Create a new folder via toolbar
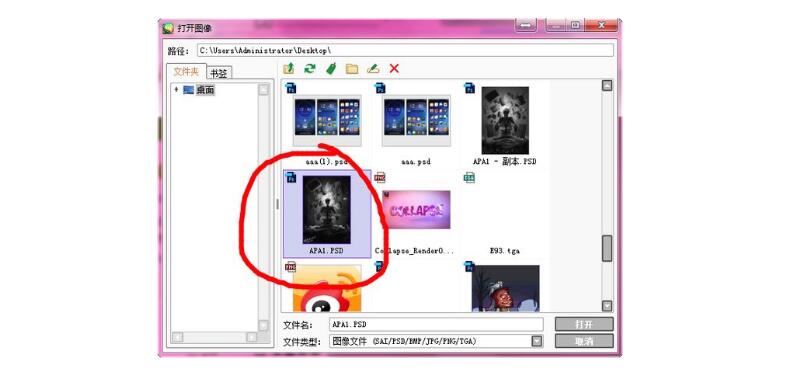This screenshot has width=795, height=379. [x=352, y=68]
